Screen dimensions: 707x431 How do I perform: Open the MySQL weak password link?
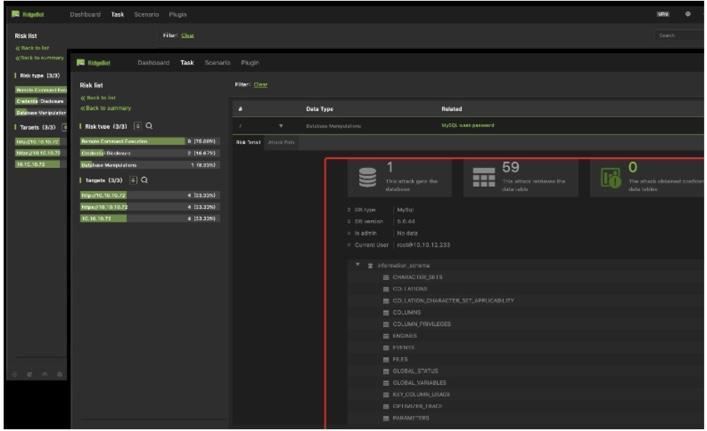[468, 125]
